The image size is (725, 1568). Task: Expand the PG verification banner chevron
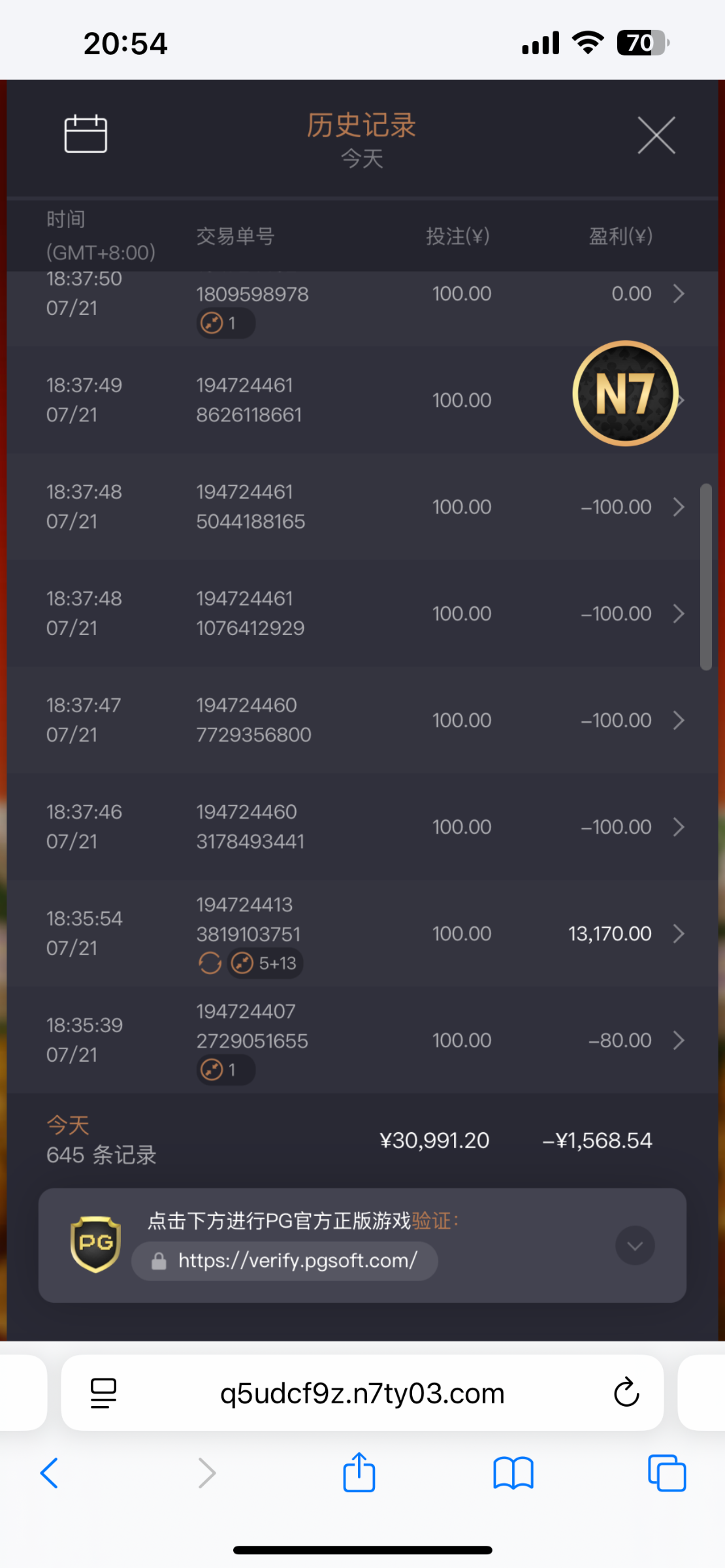click(x=634, y=1246)
